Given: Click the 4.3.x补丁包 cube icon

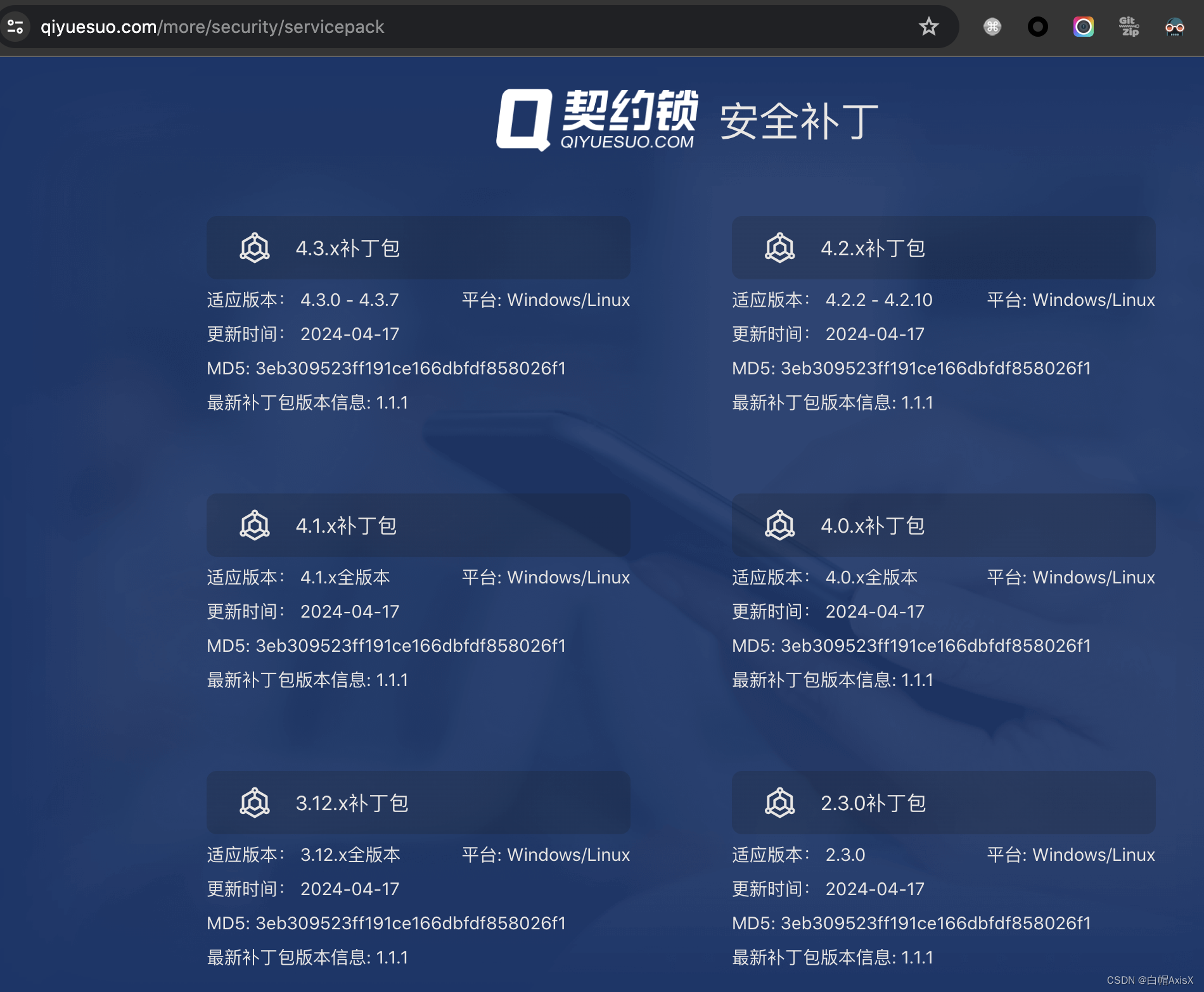Looking at the screenshot, I should [255, 248].
